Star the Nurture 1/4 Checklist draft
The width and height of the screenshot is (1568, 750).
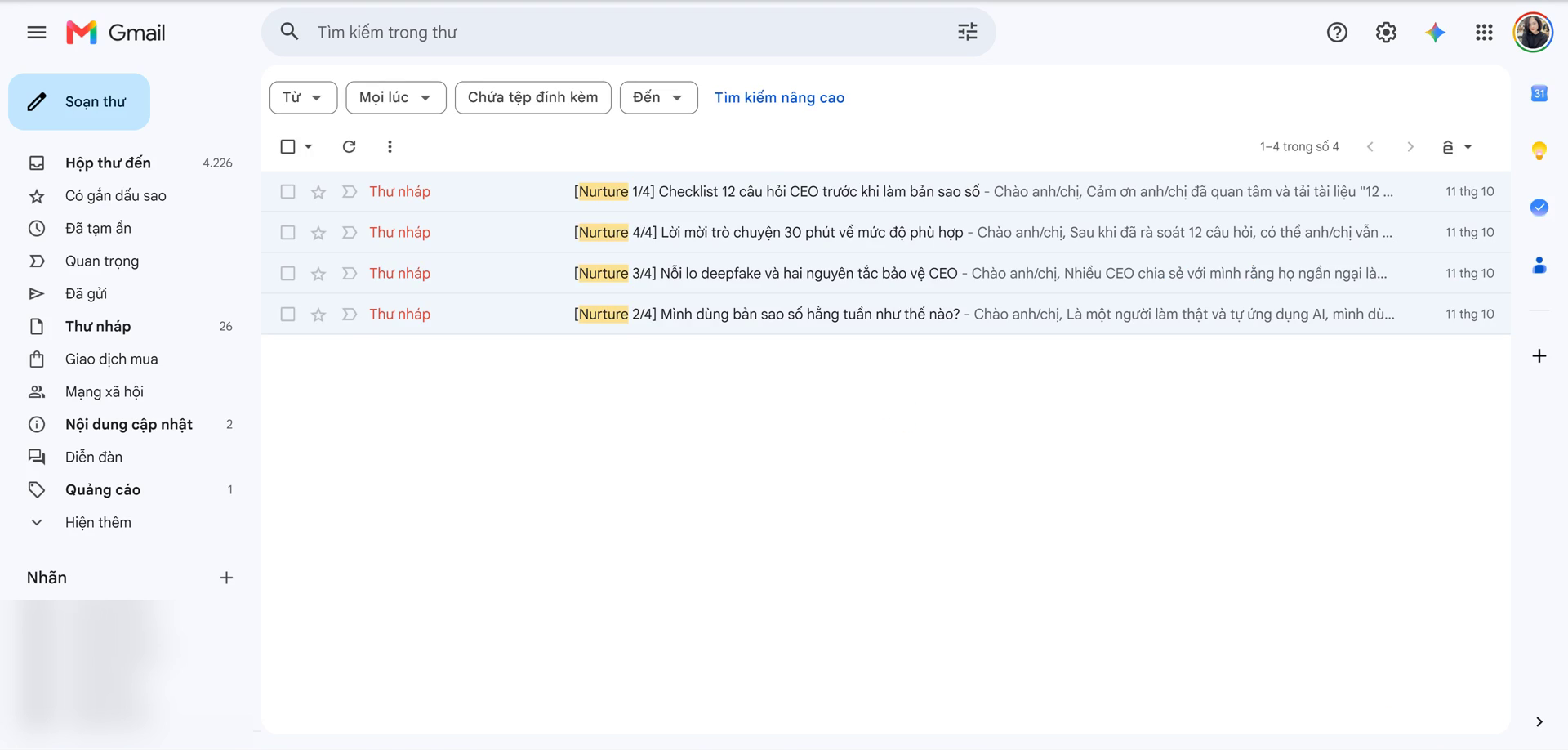pyautogui.click(x=318, y=192)
